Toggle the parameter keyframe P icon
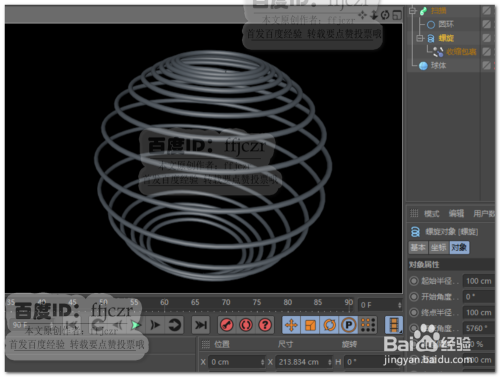The height and width of the screenshot is (377, 500). [349, 325]
